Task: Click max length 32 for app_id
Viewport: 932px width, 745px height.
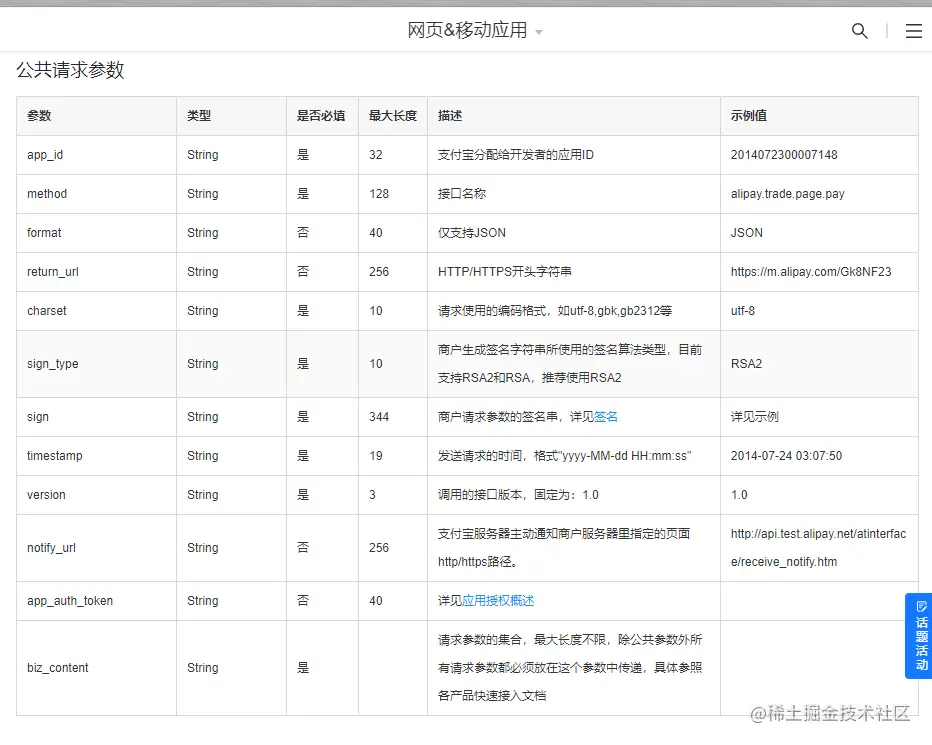Action: pos(376,155)
